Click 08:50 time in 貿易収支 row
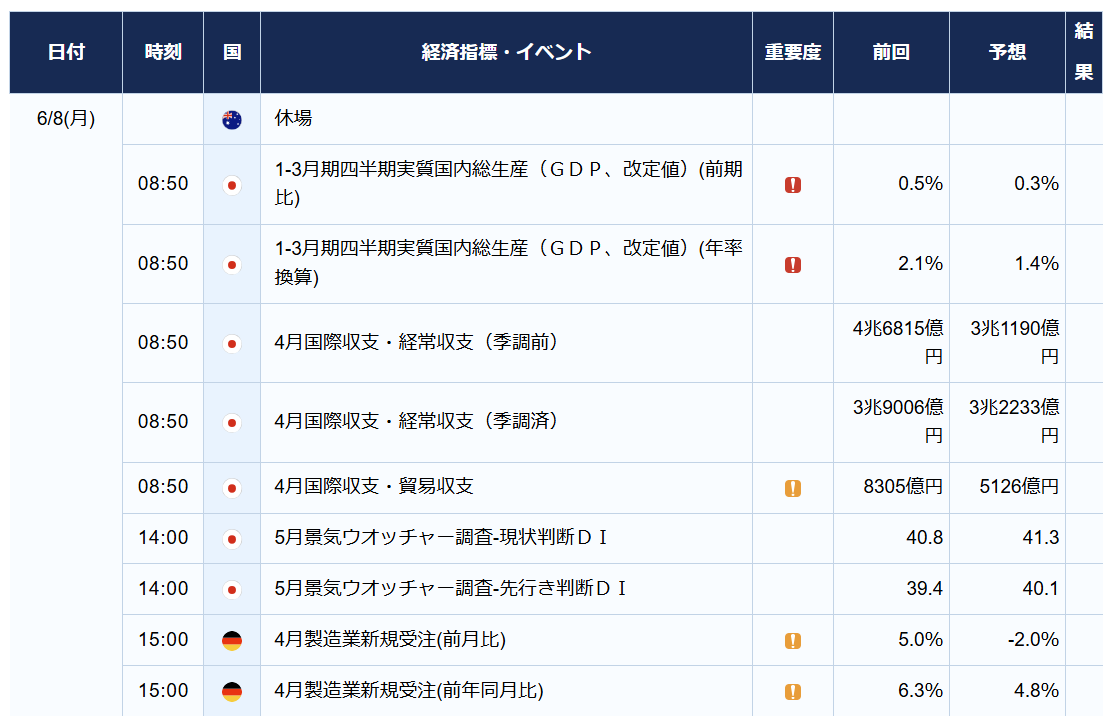The image size is (1109, 725). [x=163, y=487]
